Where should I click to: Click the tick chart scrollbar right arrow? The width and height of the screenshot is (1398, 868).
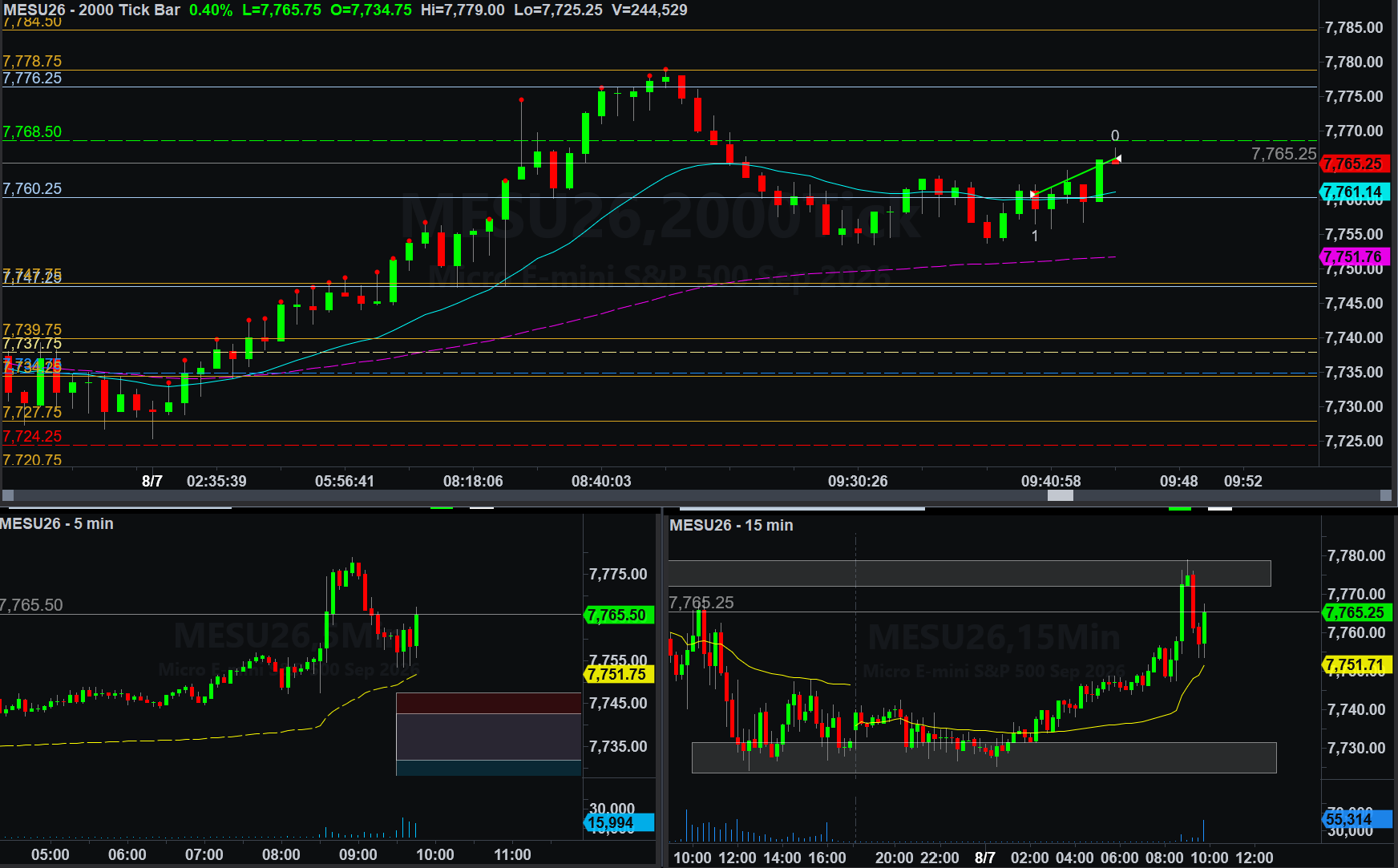point(1385,495)
